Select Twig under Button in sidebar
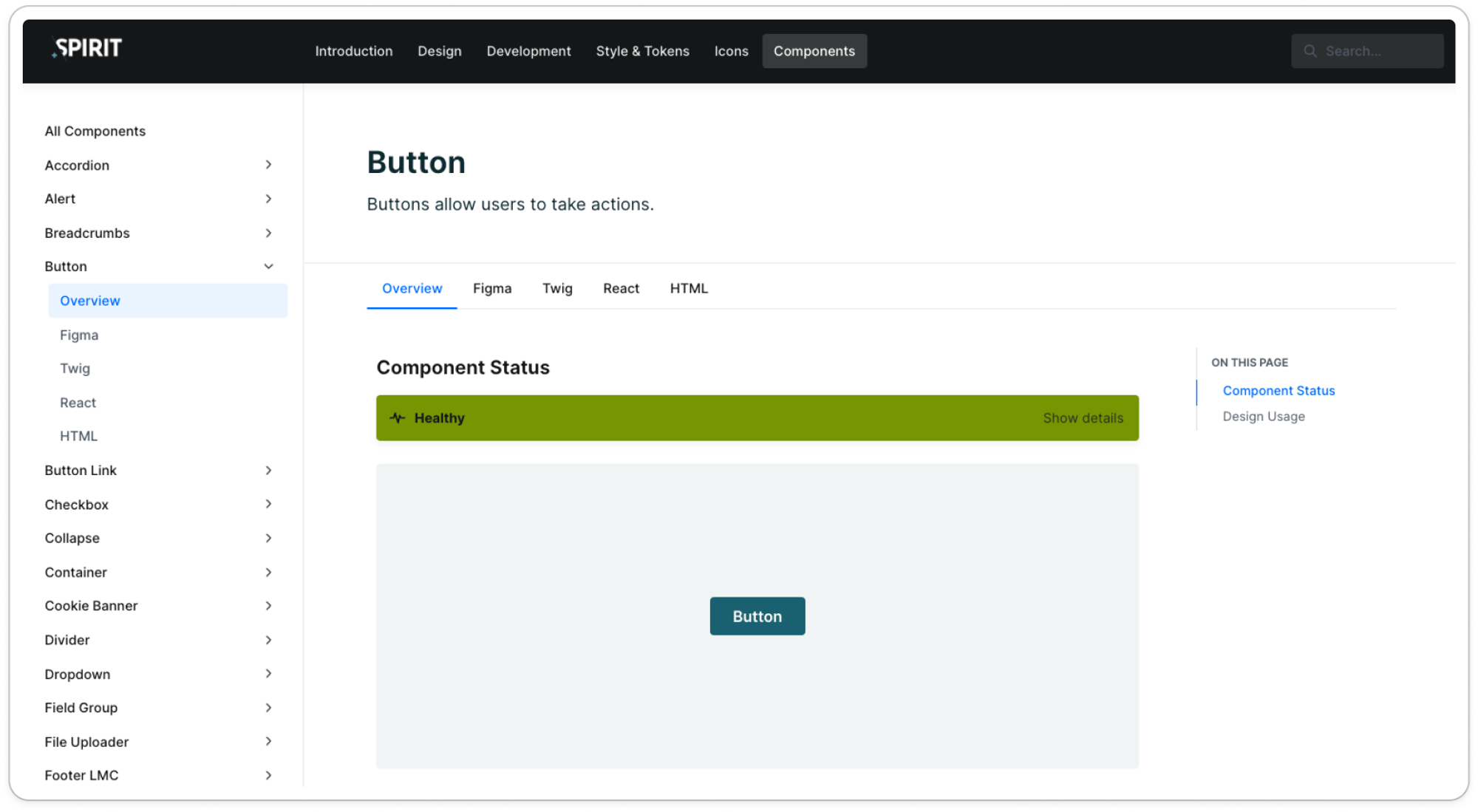The image size is (1478, 812). 75,369
